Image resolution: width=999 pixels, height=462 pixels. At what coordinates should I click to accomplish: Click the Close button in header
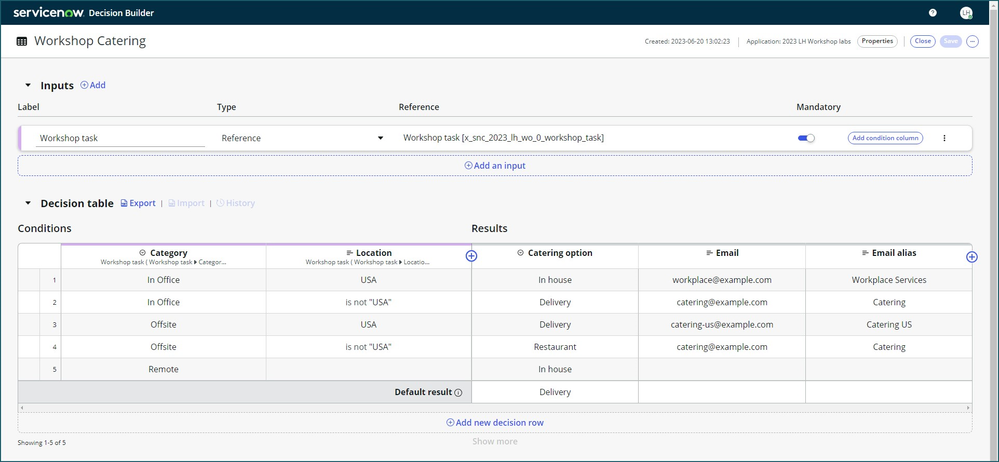coord(923,41)
